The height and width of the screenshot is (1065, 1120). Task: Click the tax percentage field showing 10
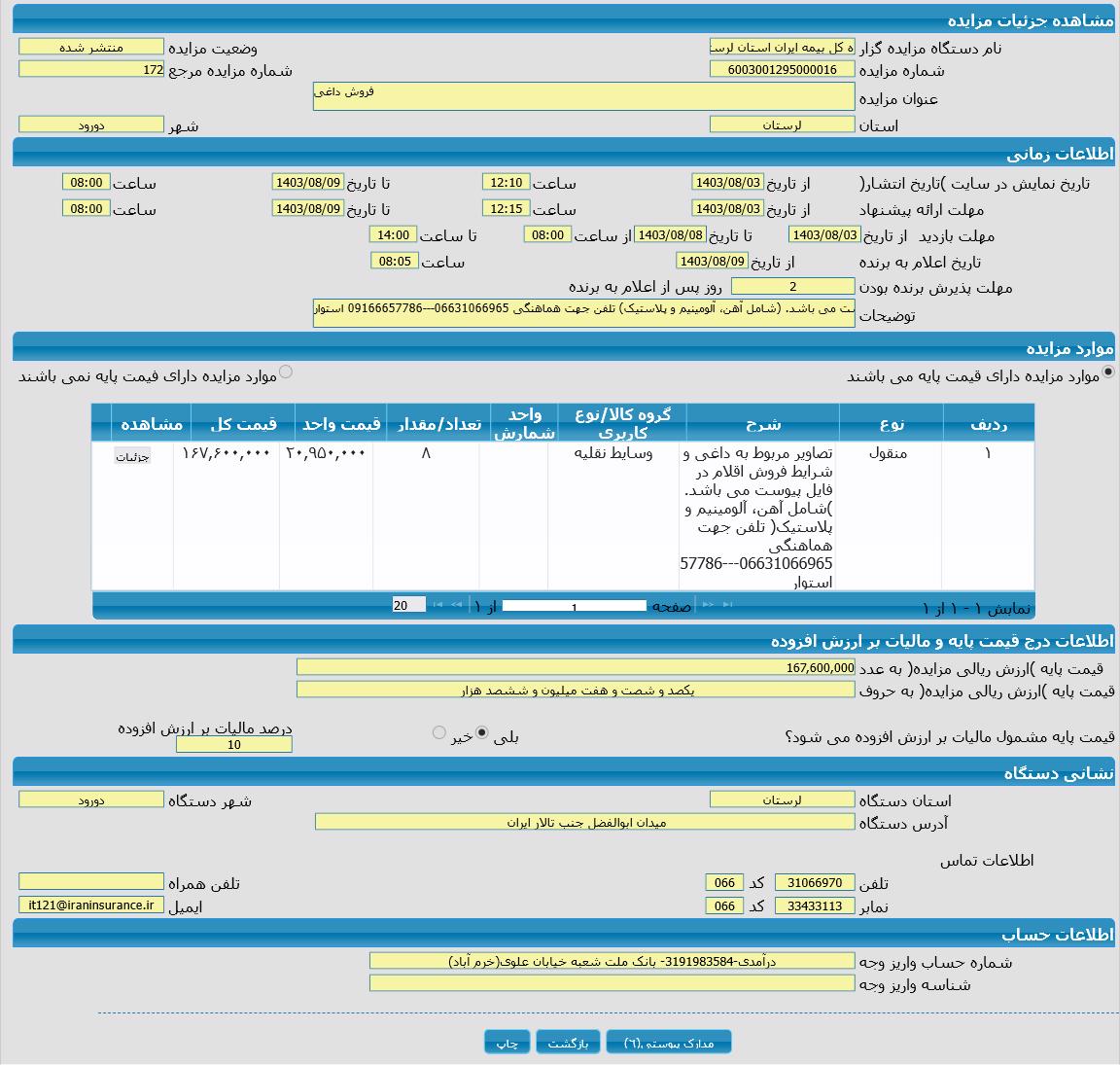click(233, 745)
